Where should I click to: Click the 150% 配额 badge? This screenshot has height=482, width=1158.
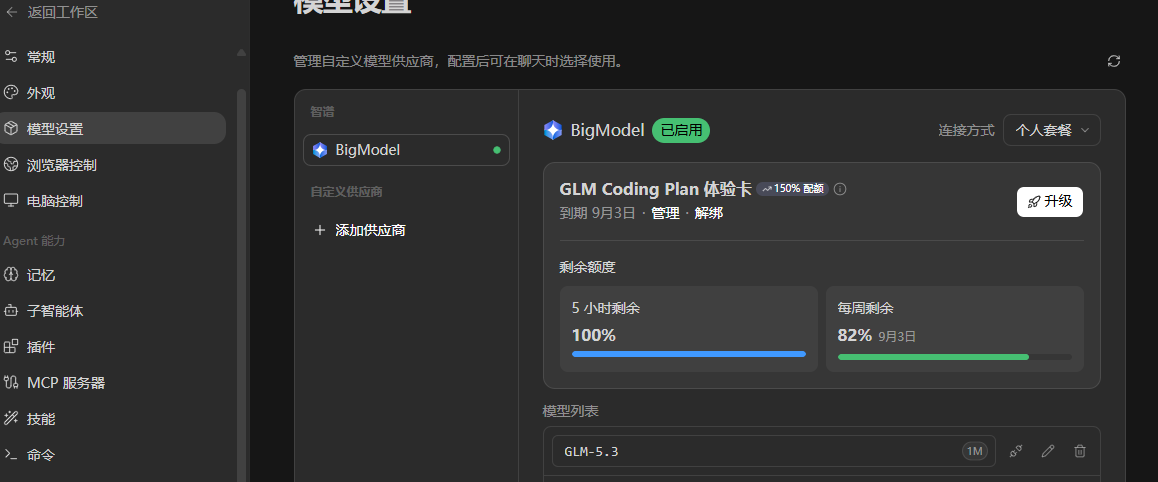point(792,189)
